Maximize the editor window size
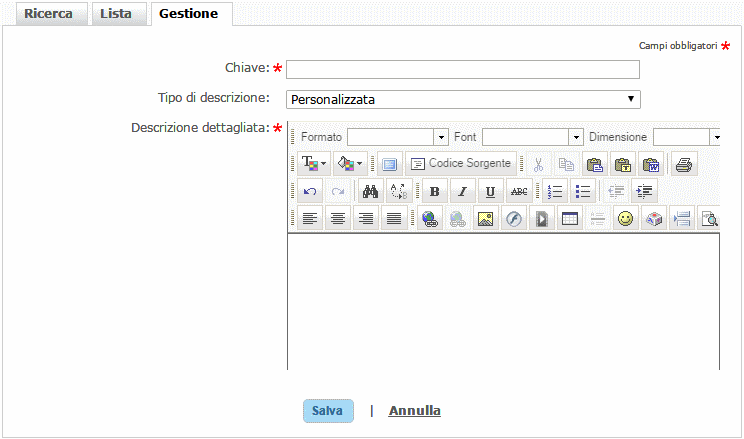744x439 pixels. (x=390, y=164)
